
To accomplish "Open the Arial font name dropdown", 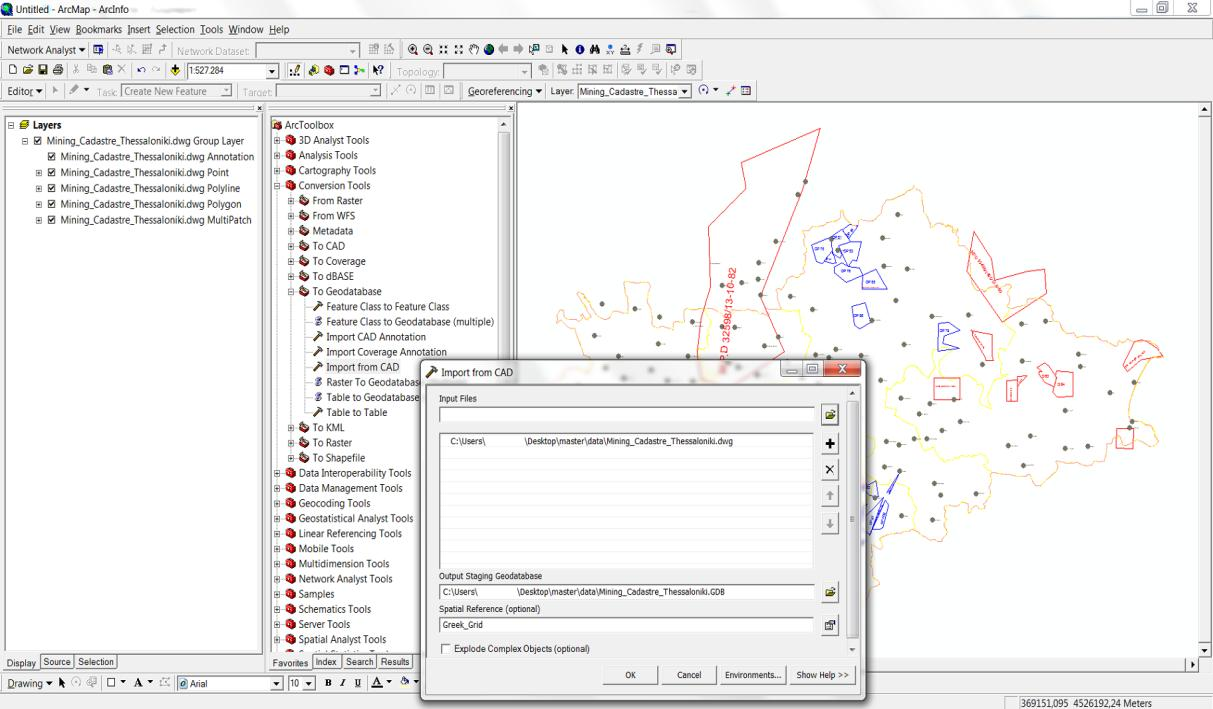I will pos(278,685).
